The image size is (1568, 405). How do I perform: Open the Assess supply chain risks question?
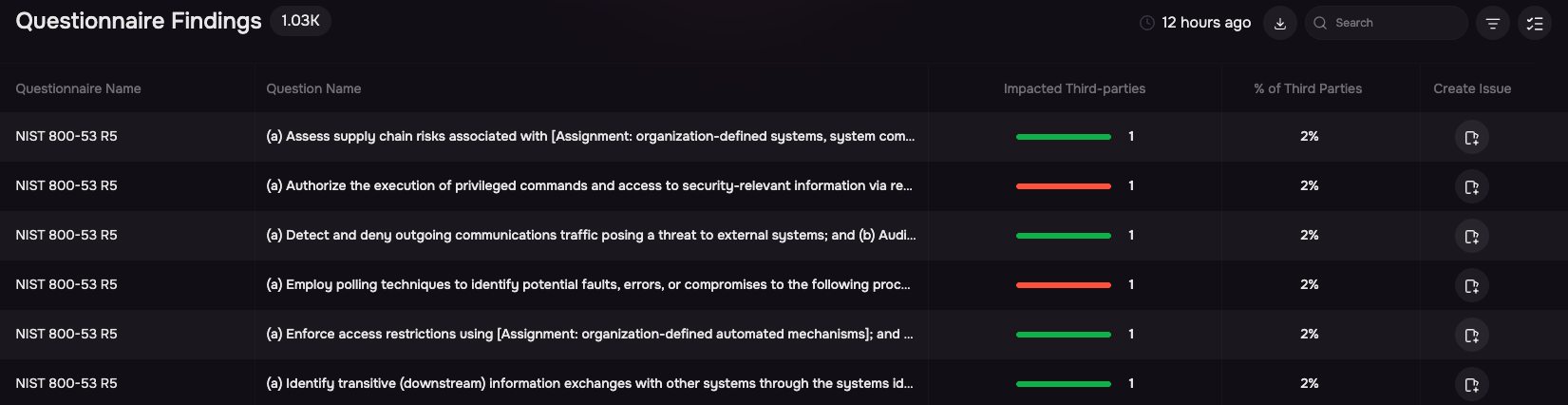click(590, 136)
